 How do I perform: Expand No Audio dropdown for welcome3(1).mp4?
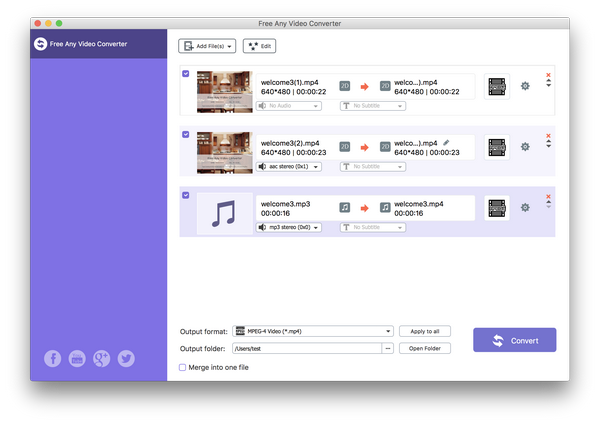pos(289,106)
